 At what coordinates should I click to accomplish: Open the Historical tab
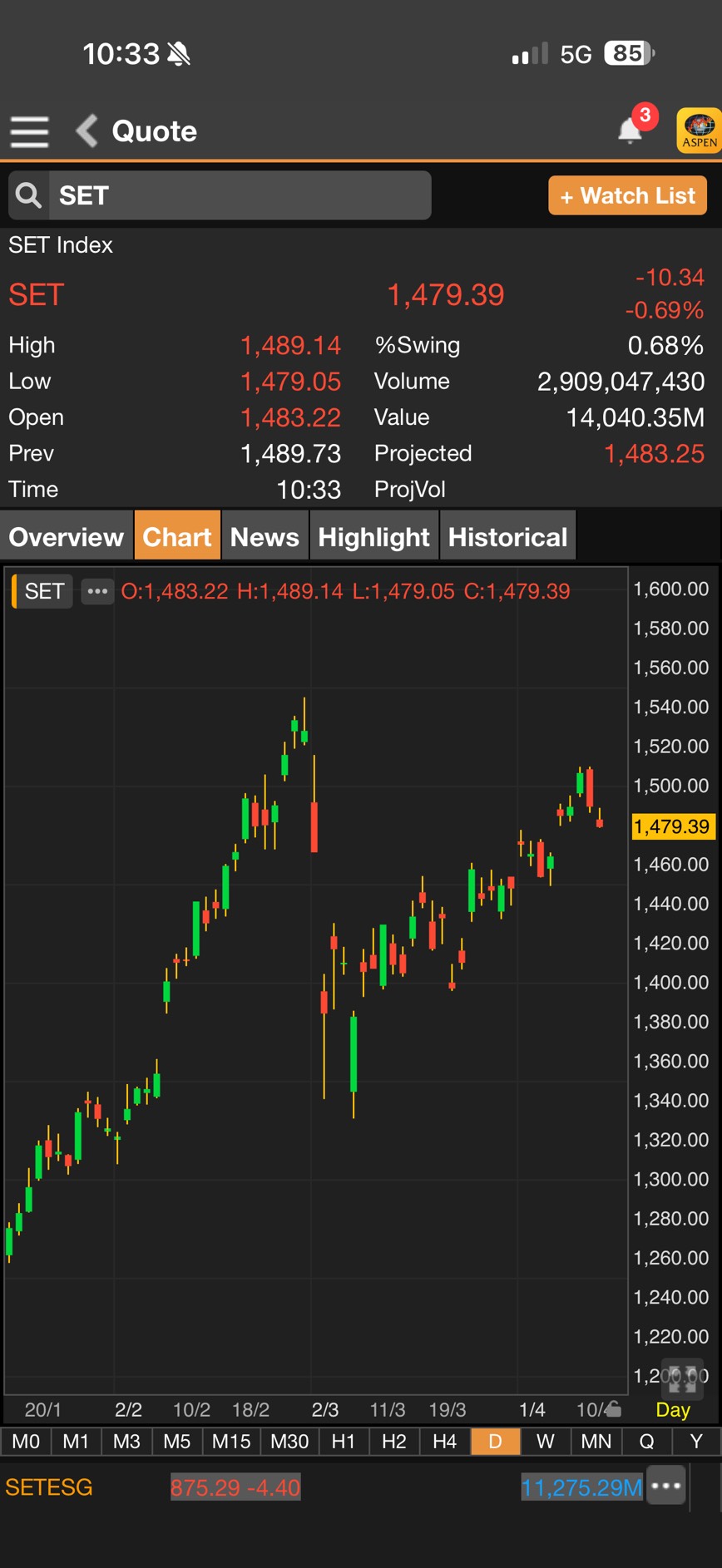tap(507, 537)
